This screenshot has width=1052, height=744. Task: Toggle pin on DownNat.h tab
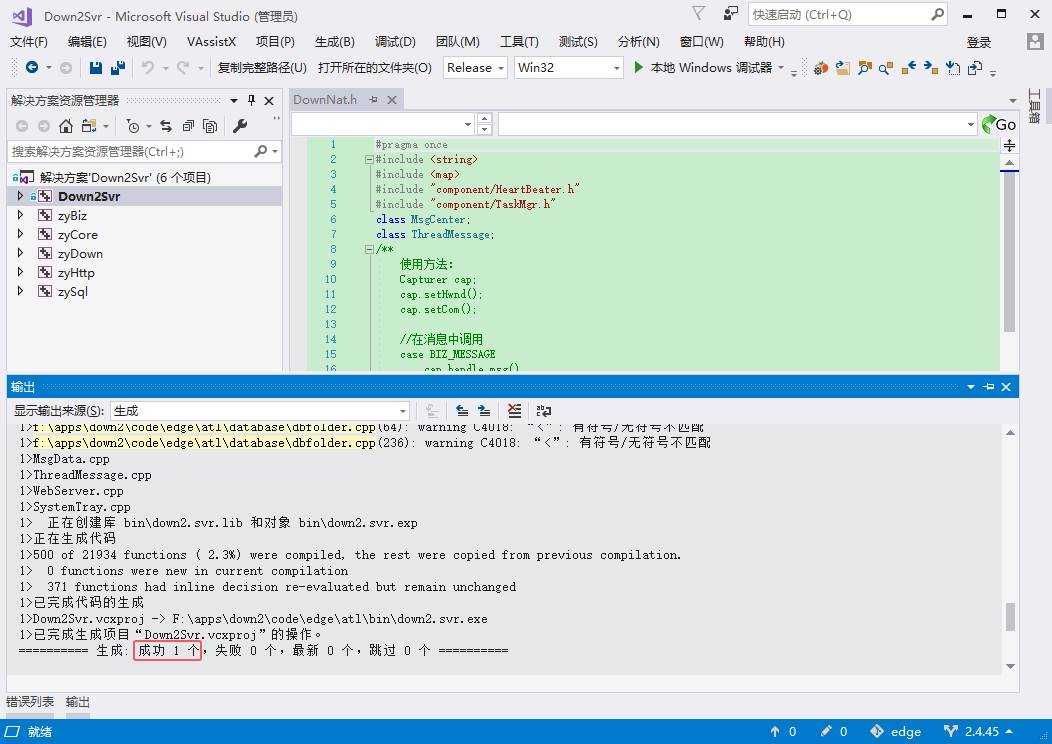tap(373, 100)
